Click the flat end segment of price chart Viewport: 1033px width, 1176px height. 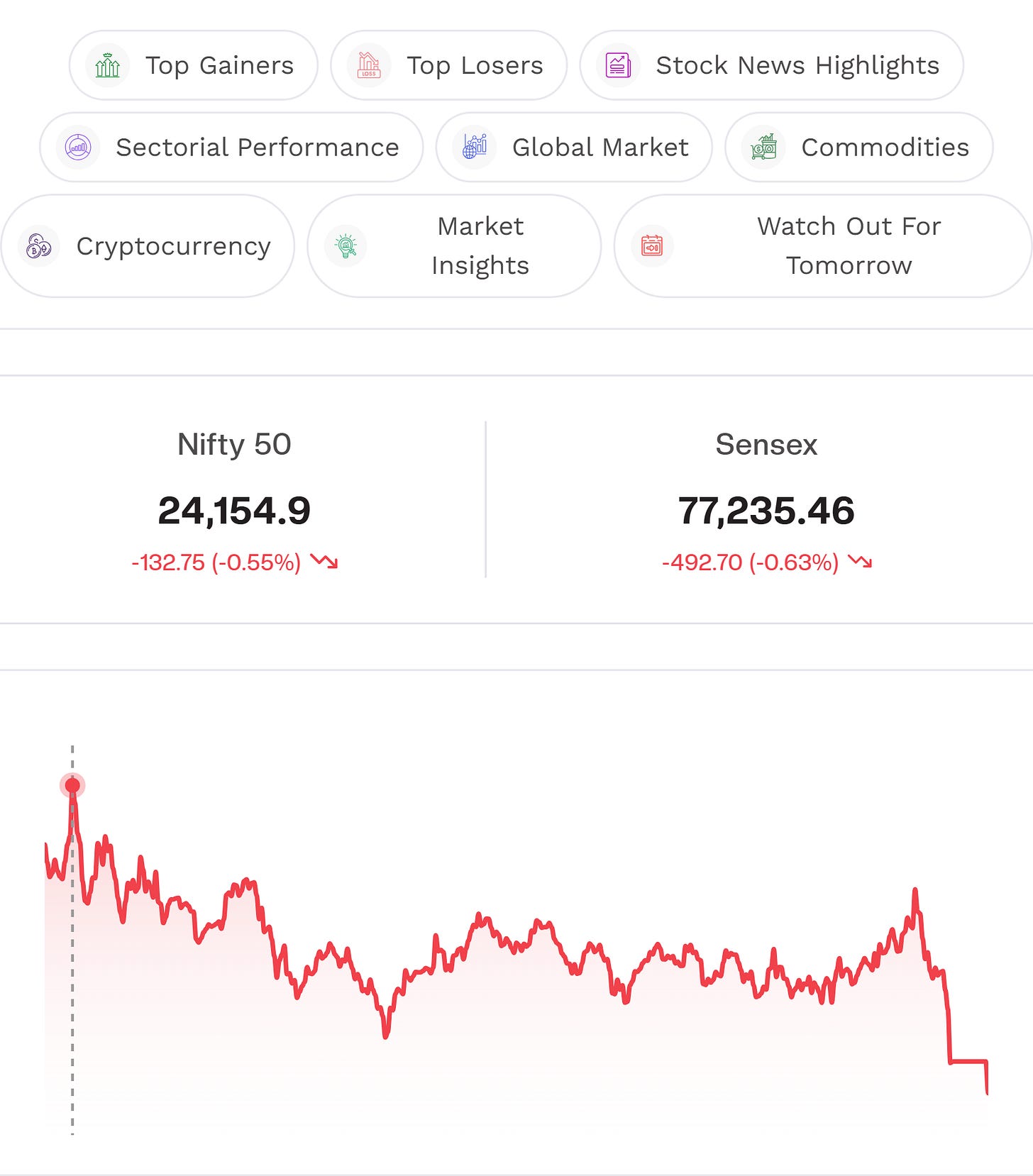[x=968, y=1062]
